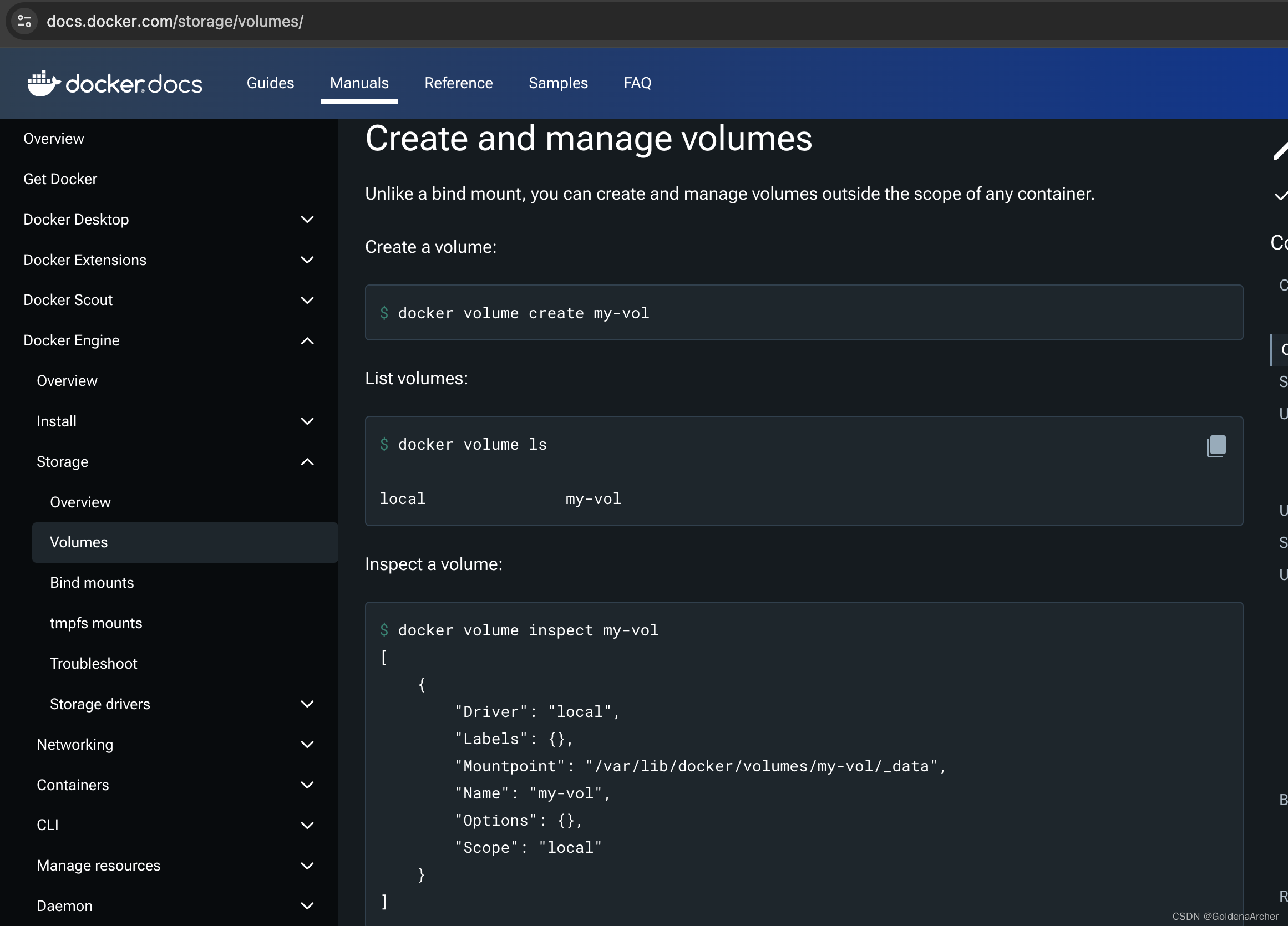Collapse the Docker Engine section chevron
This screenshot has width=1288, height=926.
(307, 340)
